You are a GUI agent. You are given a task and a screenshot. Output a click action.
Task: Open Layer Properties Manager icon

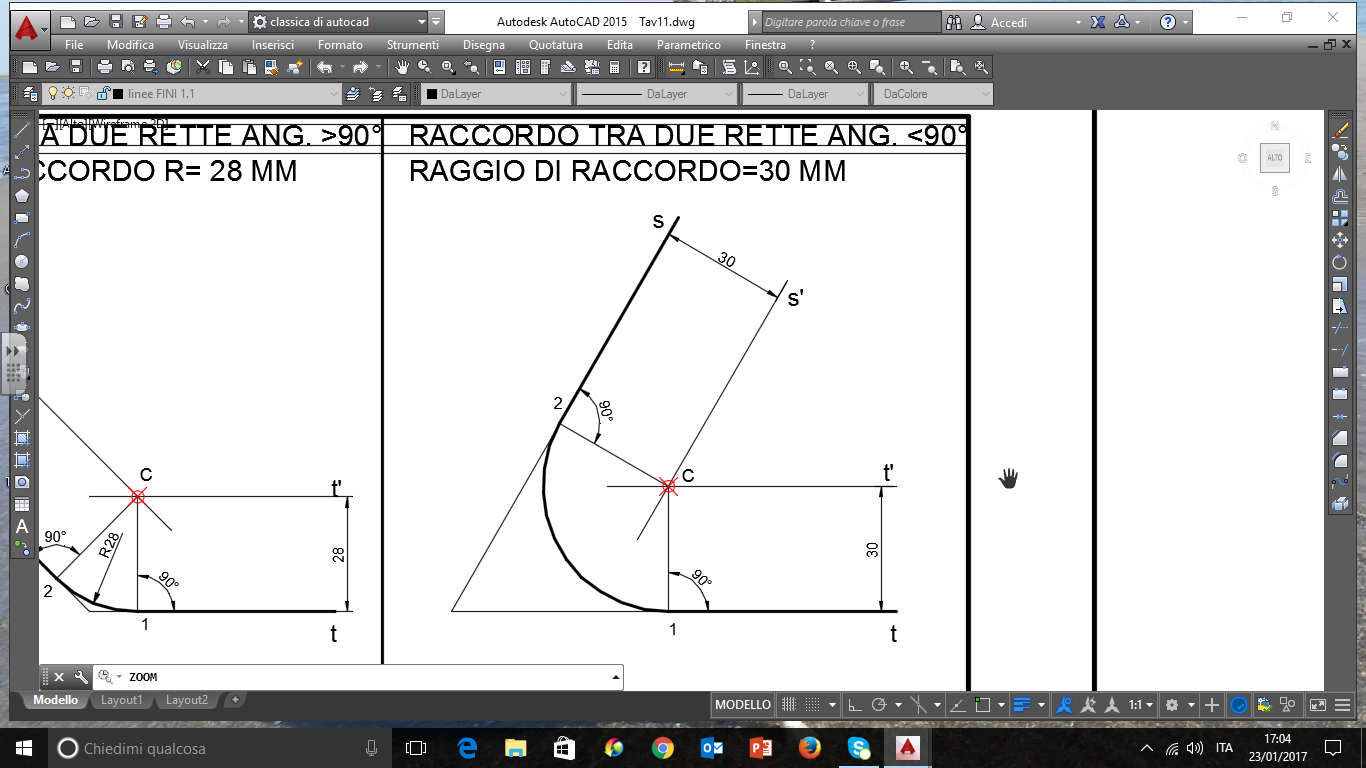[30, 94]
